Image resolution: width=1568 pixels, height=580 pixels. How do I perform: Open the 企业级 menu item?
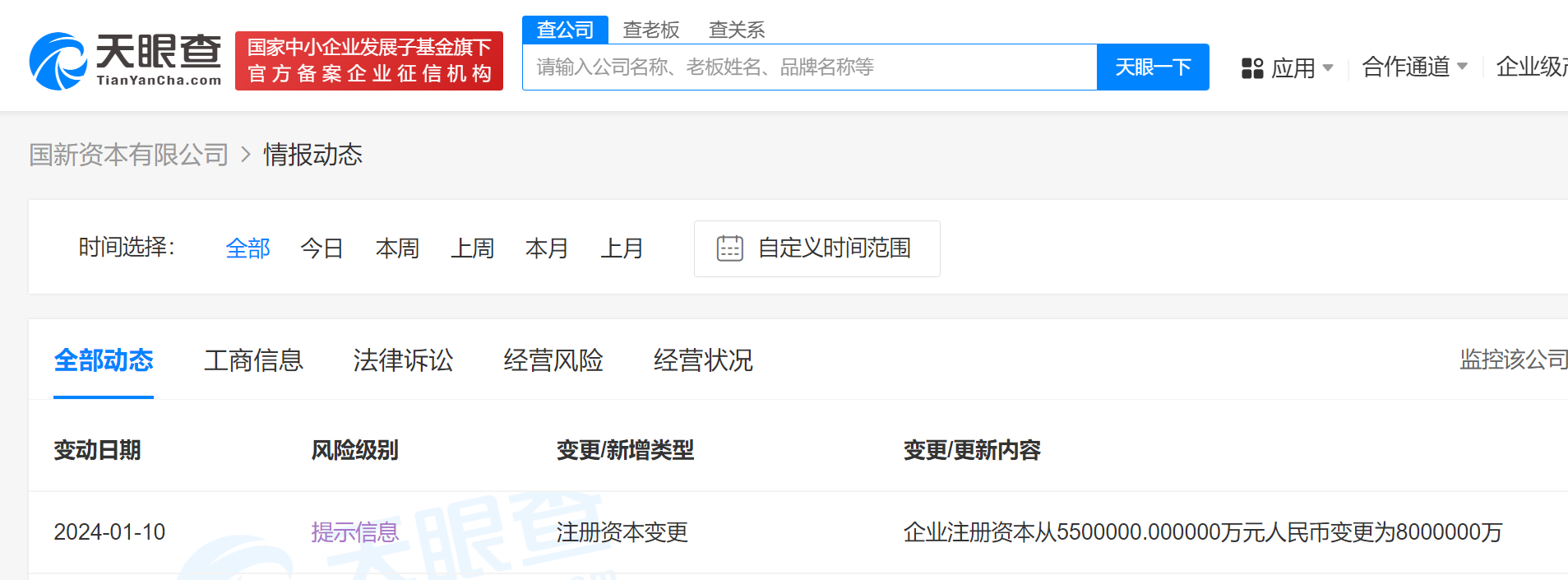[1532, 67]
